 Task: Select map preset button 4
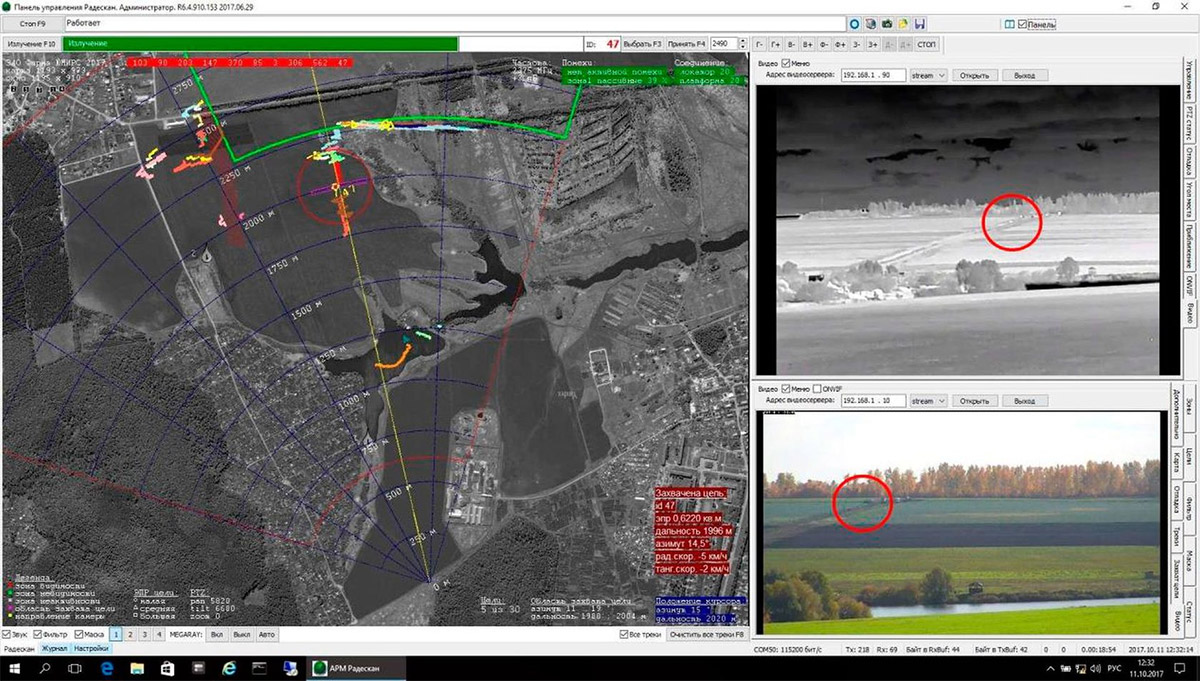click(158, 635)
